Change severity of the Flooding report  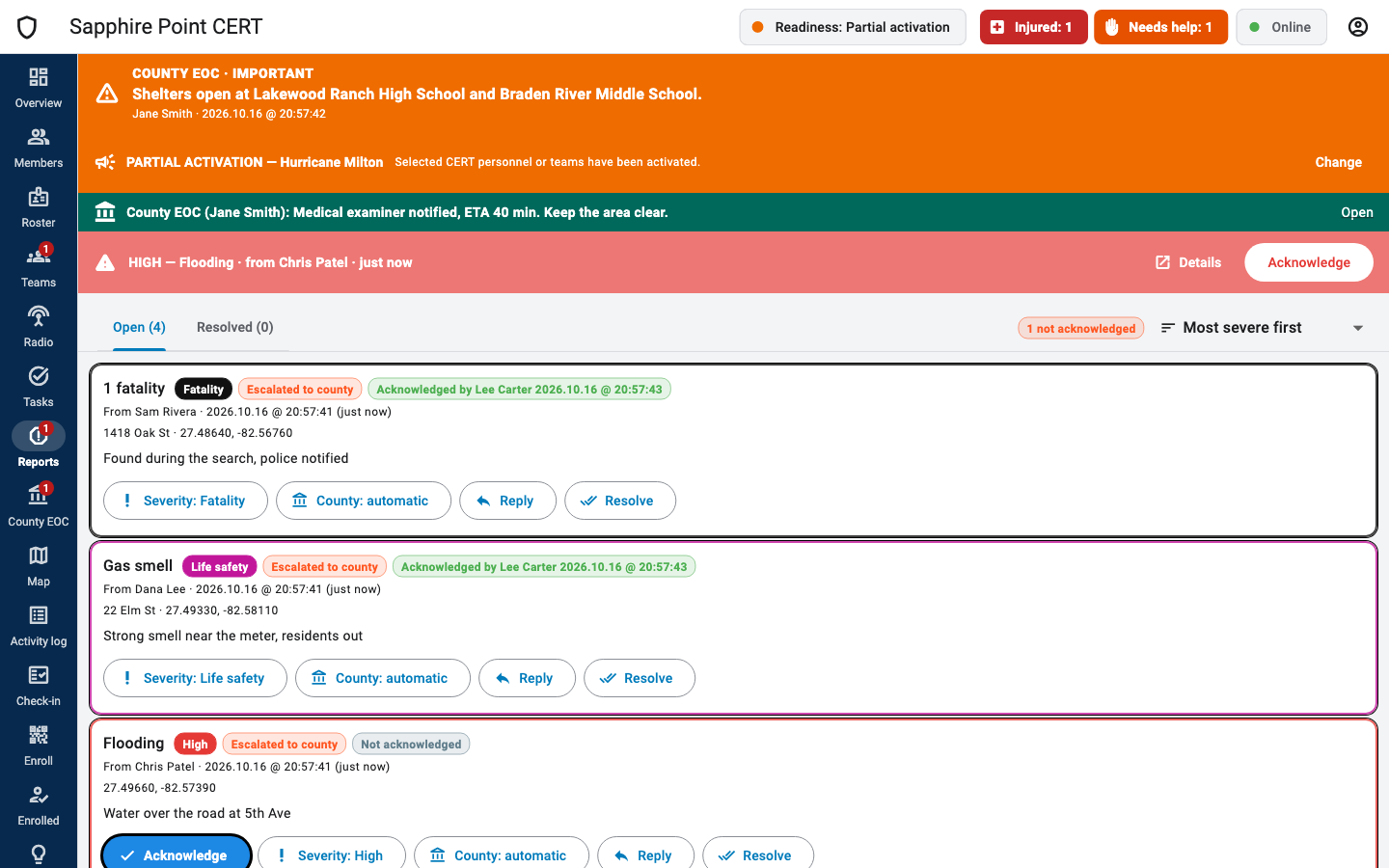[x=332, y=855]
